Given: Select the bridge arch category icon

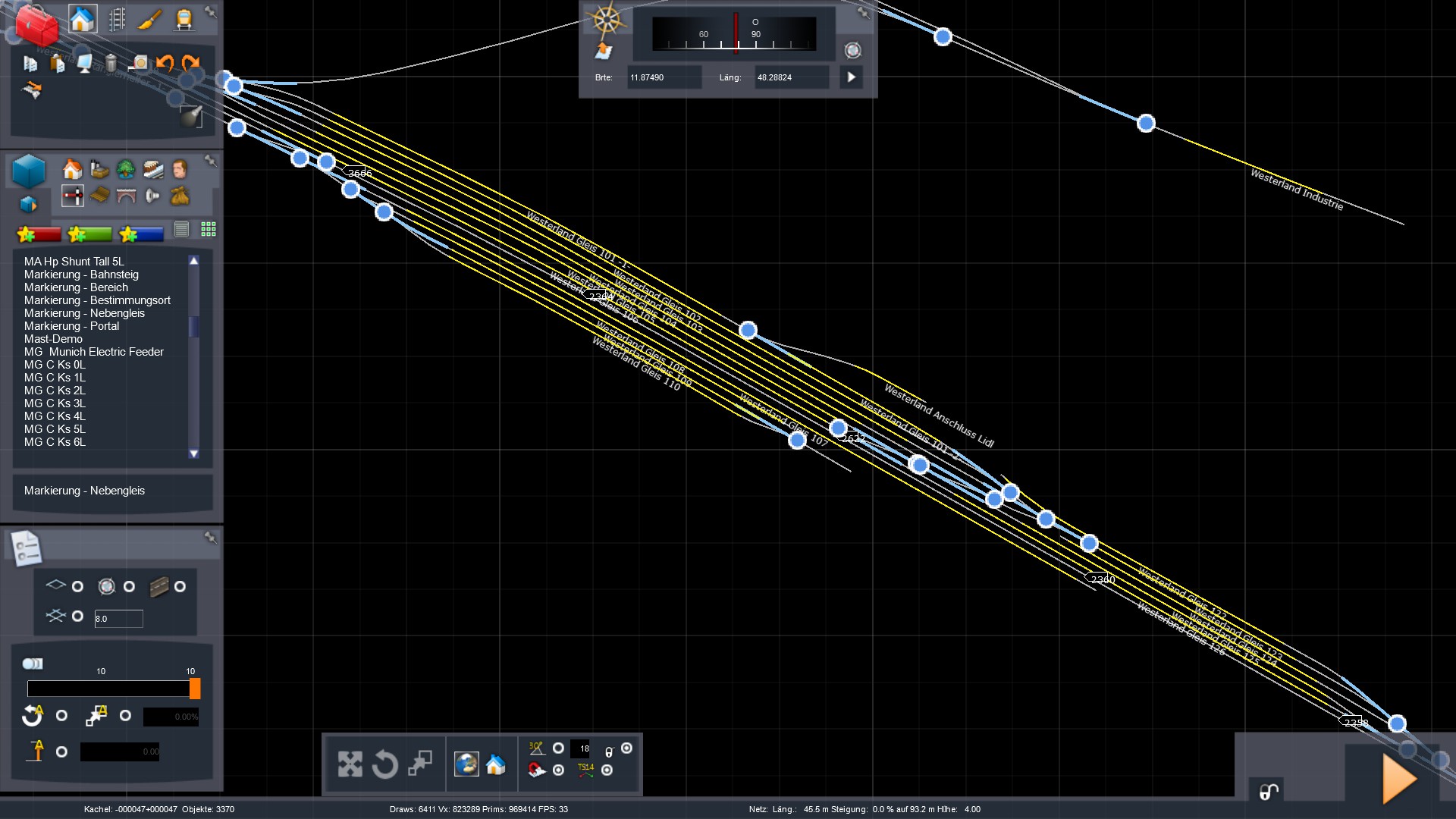Looking at the screenshot, I should (x=126, y=196).
